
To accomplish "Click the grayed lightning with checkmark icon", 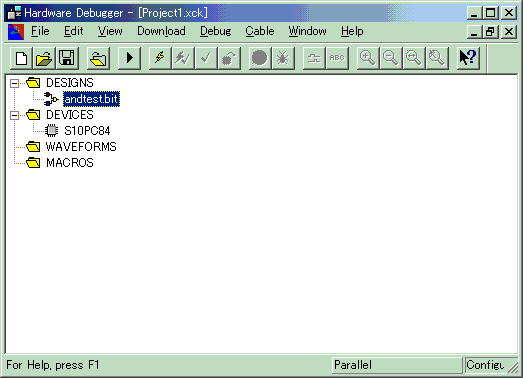I will 183,58.
